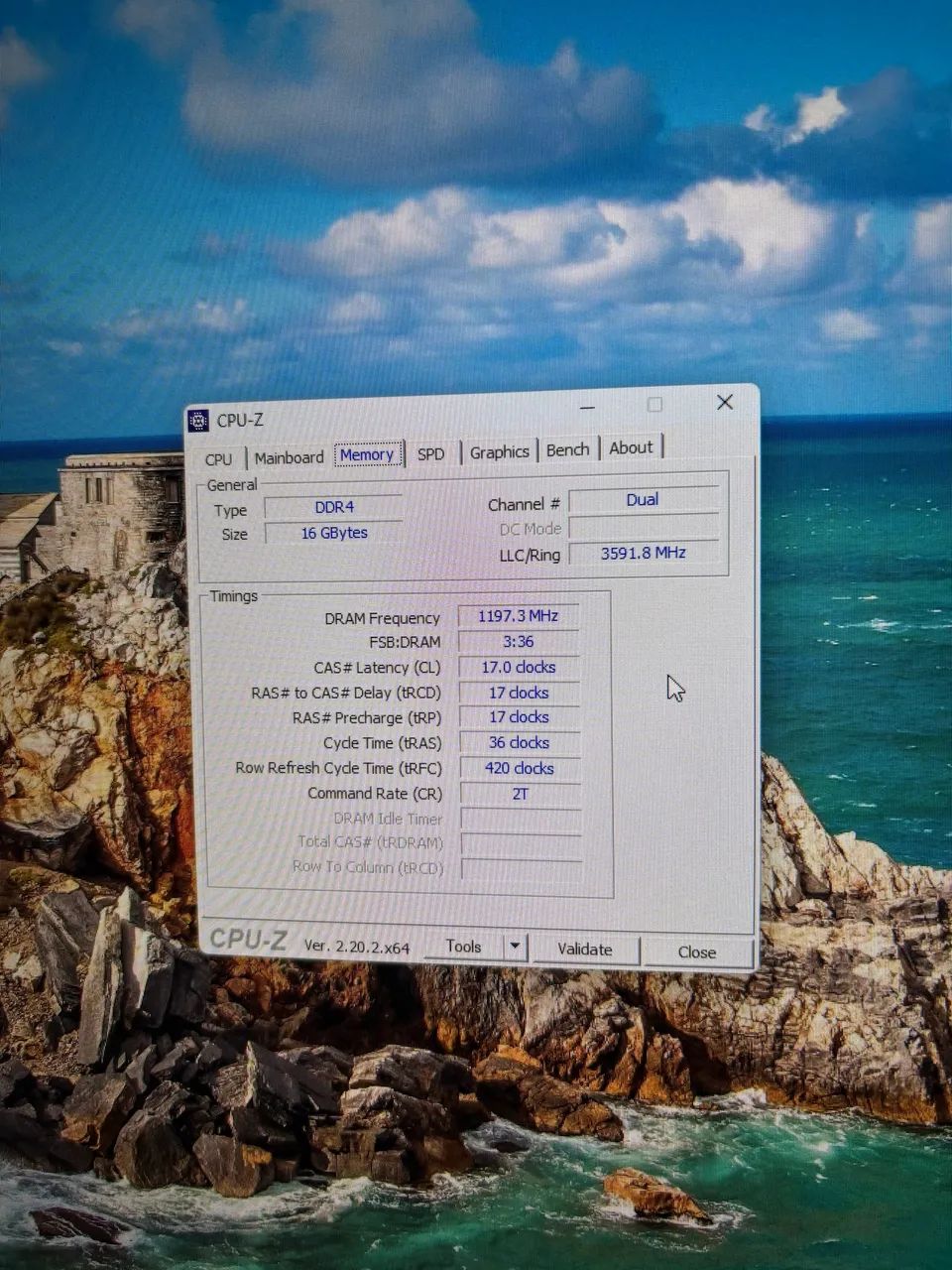Switch to the Graphics tab
This screenshot has height=1270, width=952.
pos(499,451)
